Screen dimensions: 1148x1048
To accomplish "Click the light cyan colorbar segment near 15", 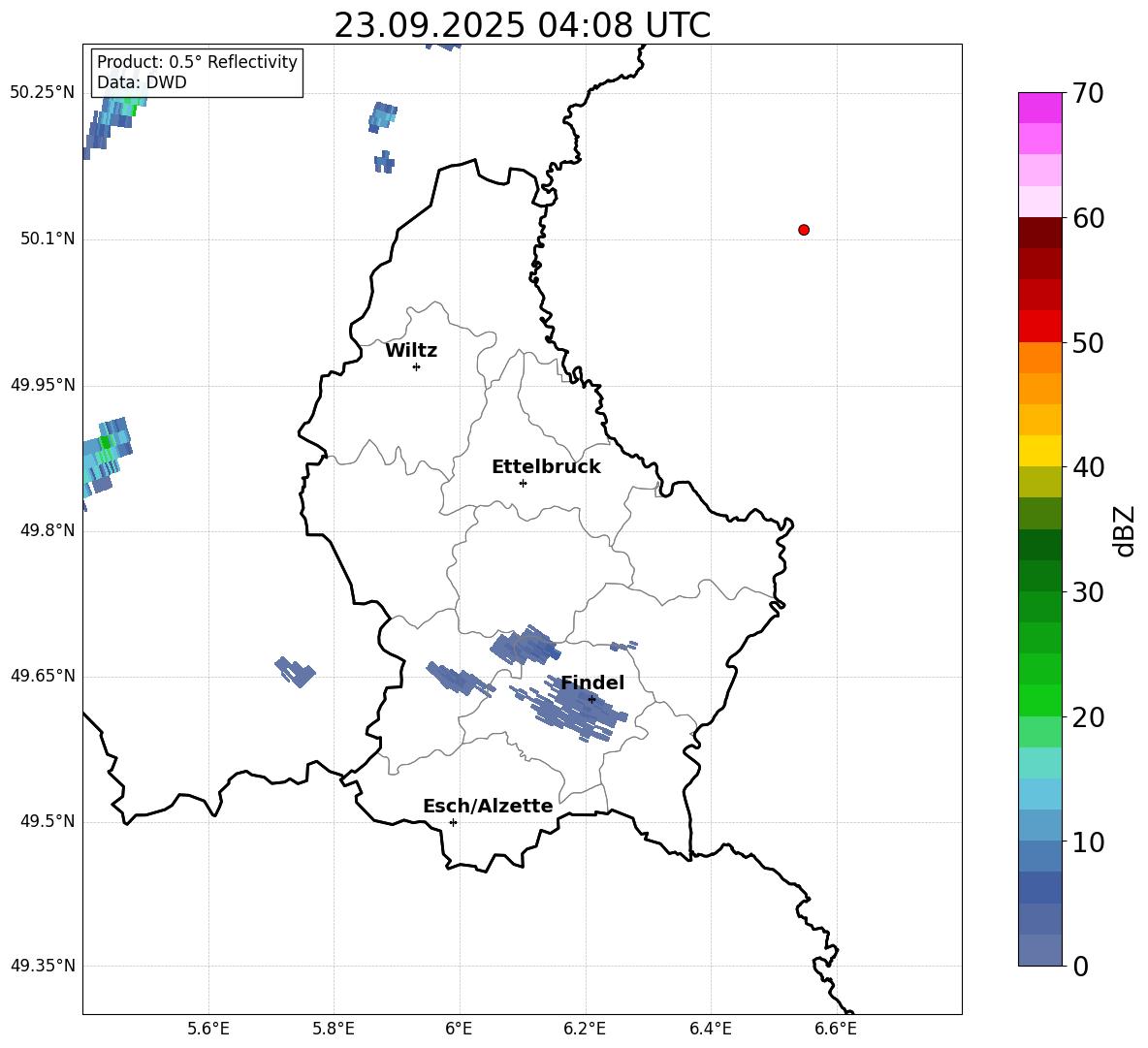I will pyautogui.click(x=1039, y=763).
